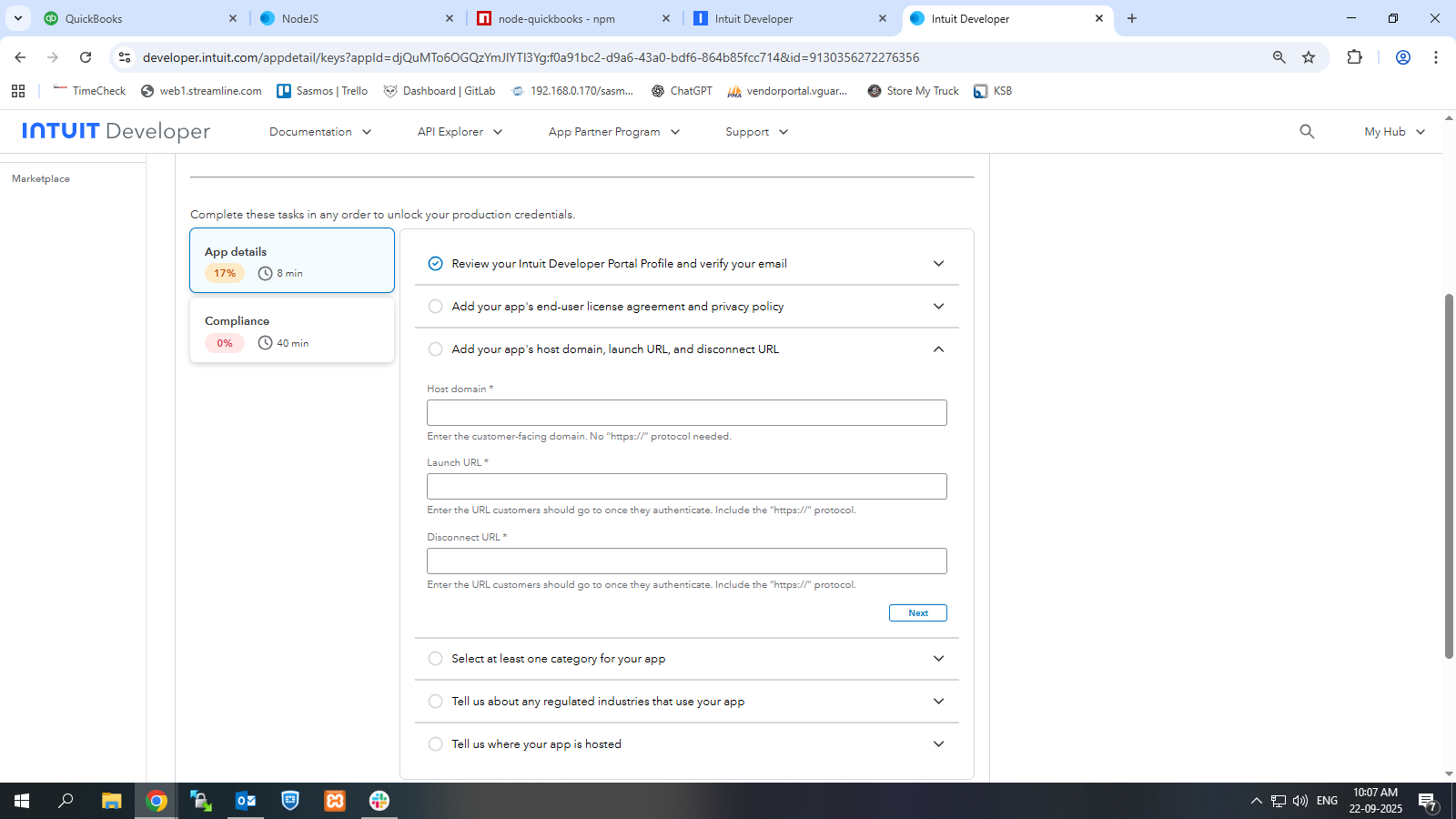Open the My Hub dropdown
This screenshot has width=1456, height=819.
coord(1394,132)
